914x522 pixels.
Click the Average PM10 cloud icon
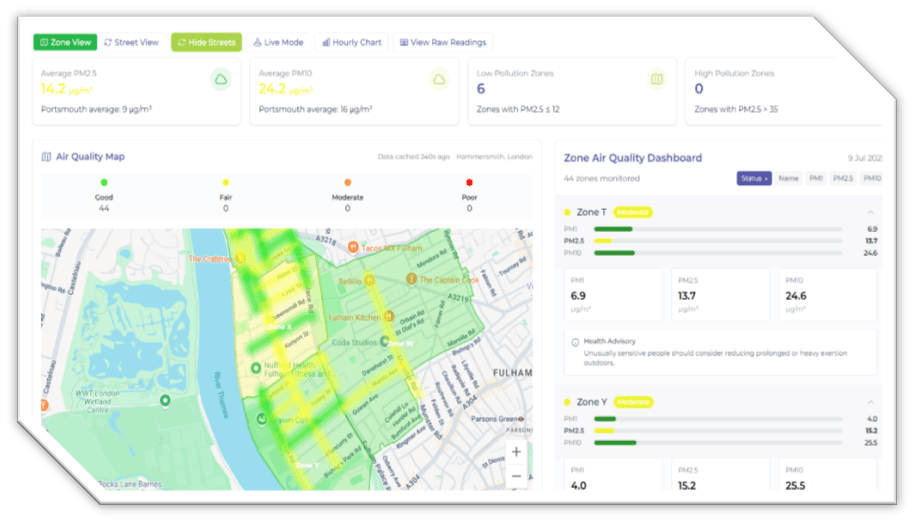[x=439, y=79]
